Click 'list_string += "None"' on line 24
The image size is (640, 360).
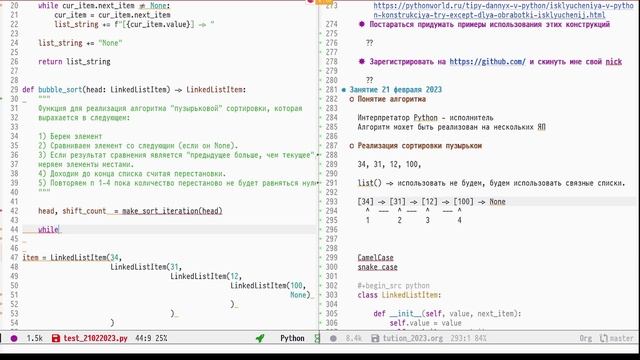coord(80,43)
